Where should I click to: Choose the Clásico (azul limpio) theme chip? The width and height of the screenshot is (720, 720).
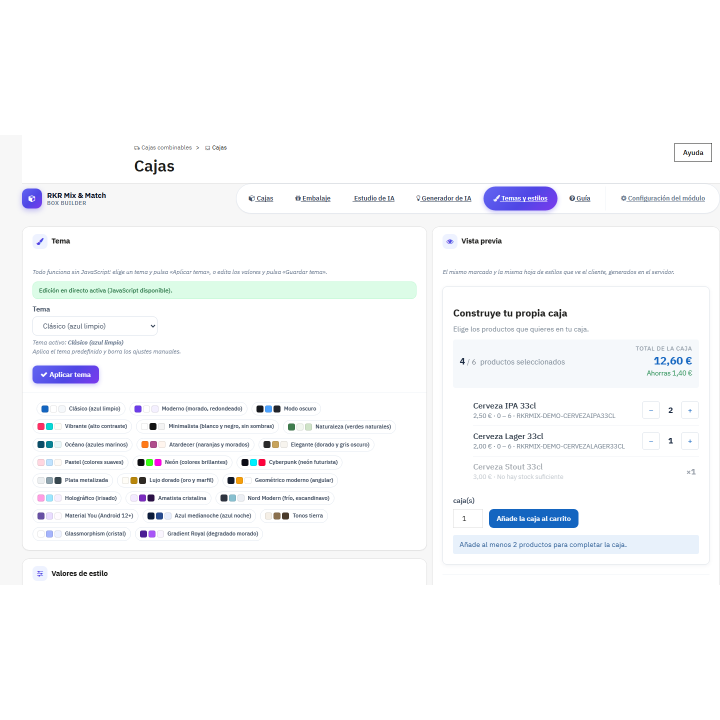(80, 409)
